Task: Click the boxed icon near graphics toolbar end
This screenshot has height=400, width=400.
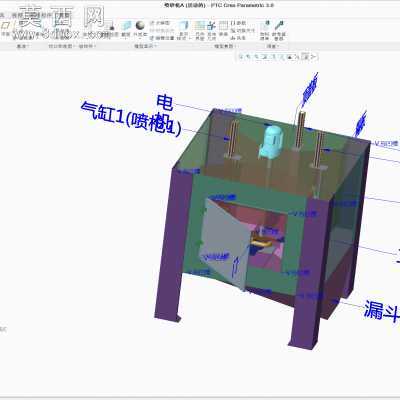Action: (305, 57)
